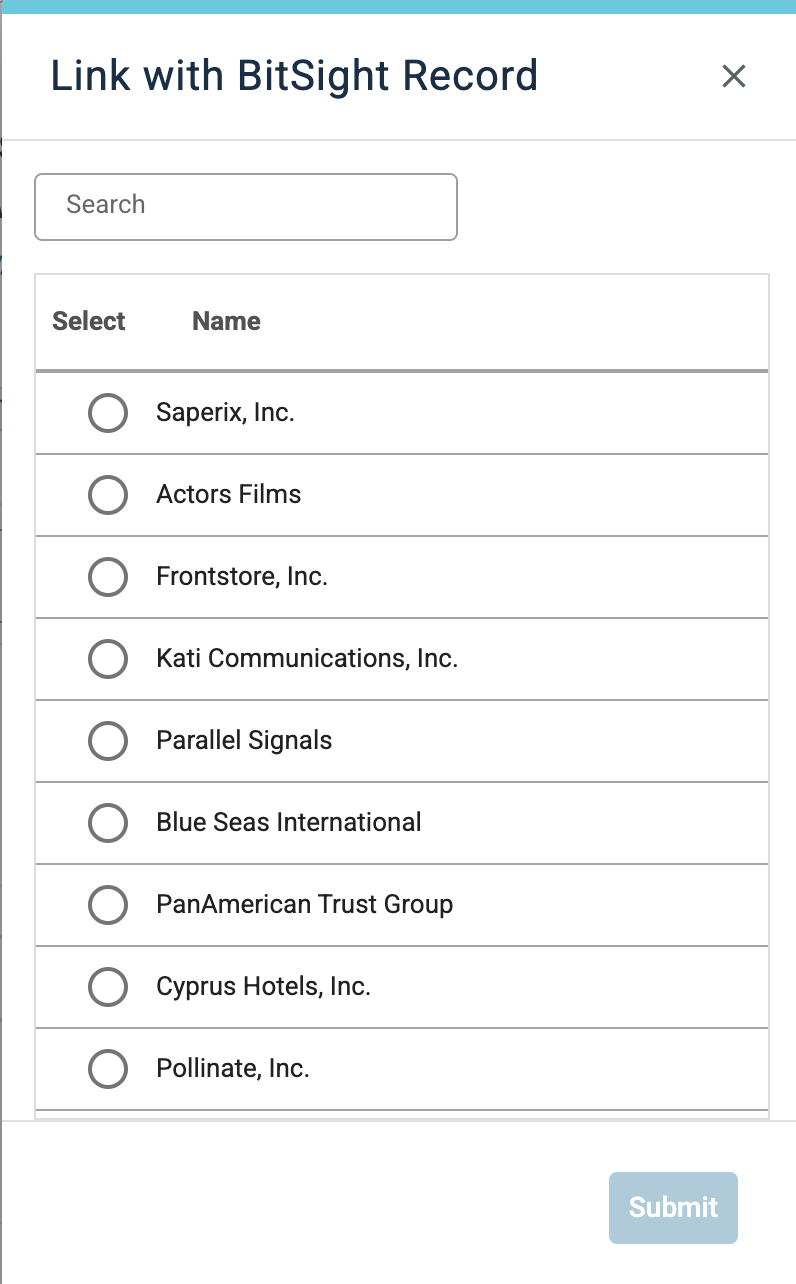796x1284 pixels.
Task: Click the PanAmerican Trust Group name text
Action: point(305,905)
